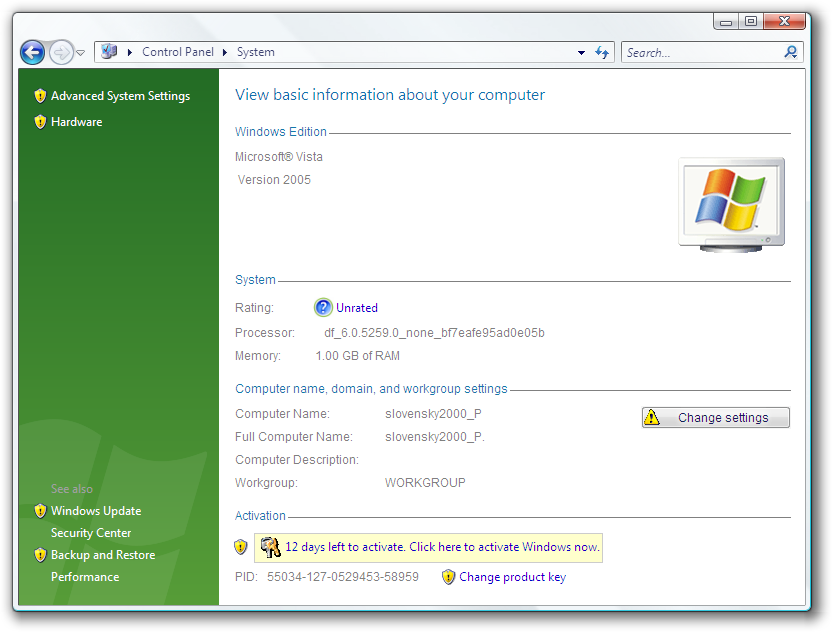The height and width of the screenshot is (632, 832).
Task: Click the shield icon beside Windows Update
Action: (40, 511)
